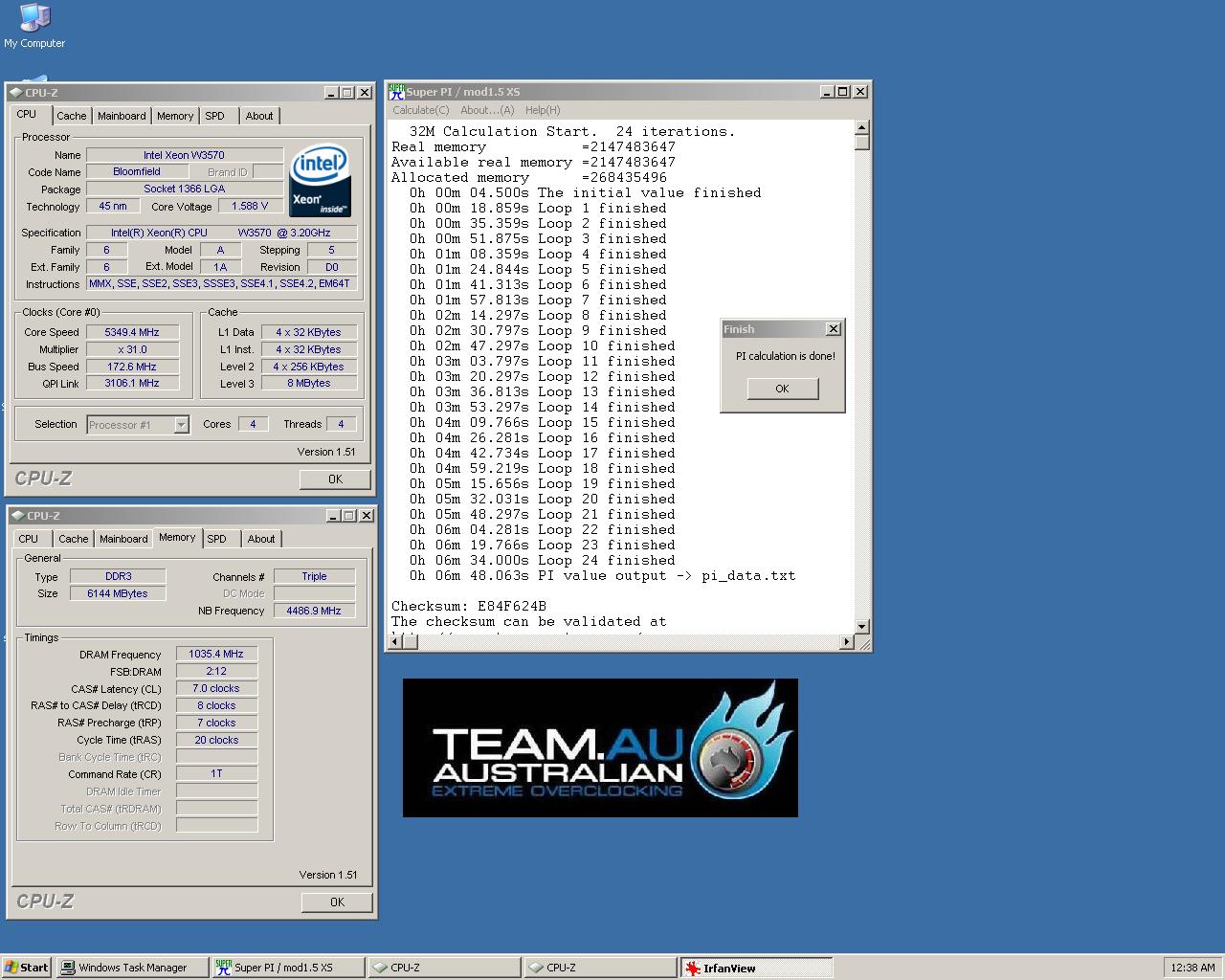Click the Core Speed value 5349.4 MHz

coord(132,333)
